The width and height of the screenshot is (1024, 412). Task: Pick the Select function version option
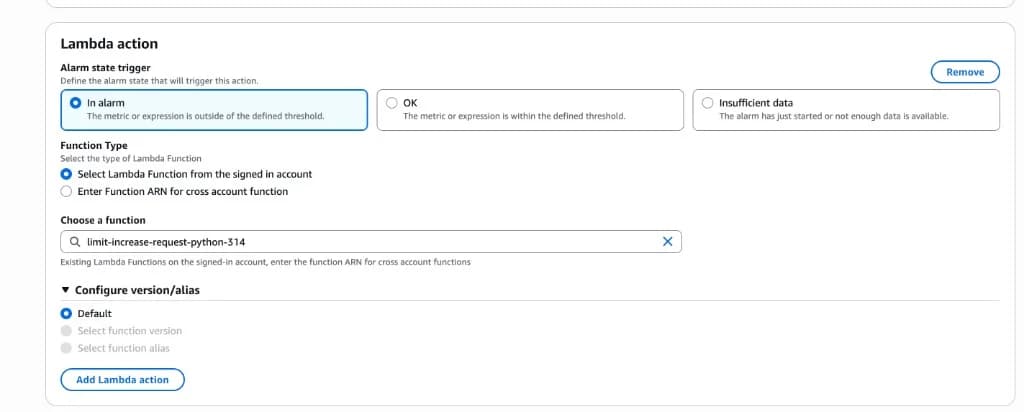[121, 331]
